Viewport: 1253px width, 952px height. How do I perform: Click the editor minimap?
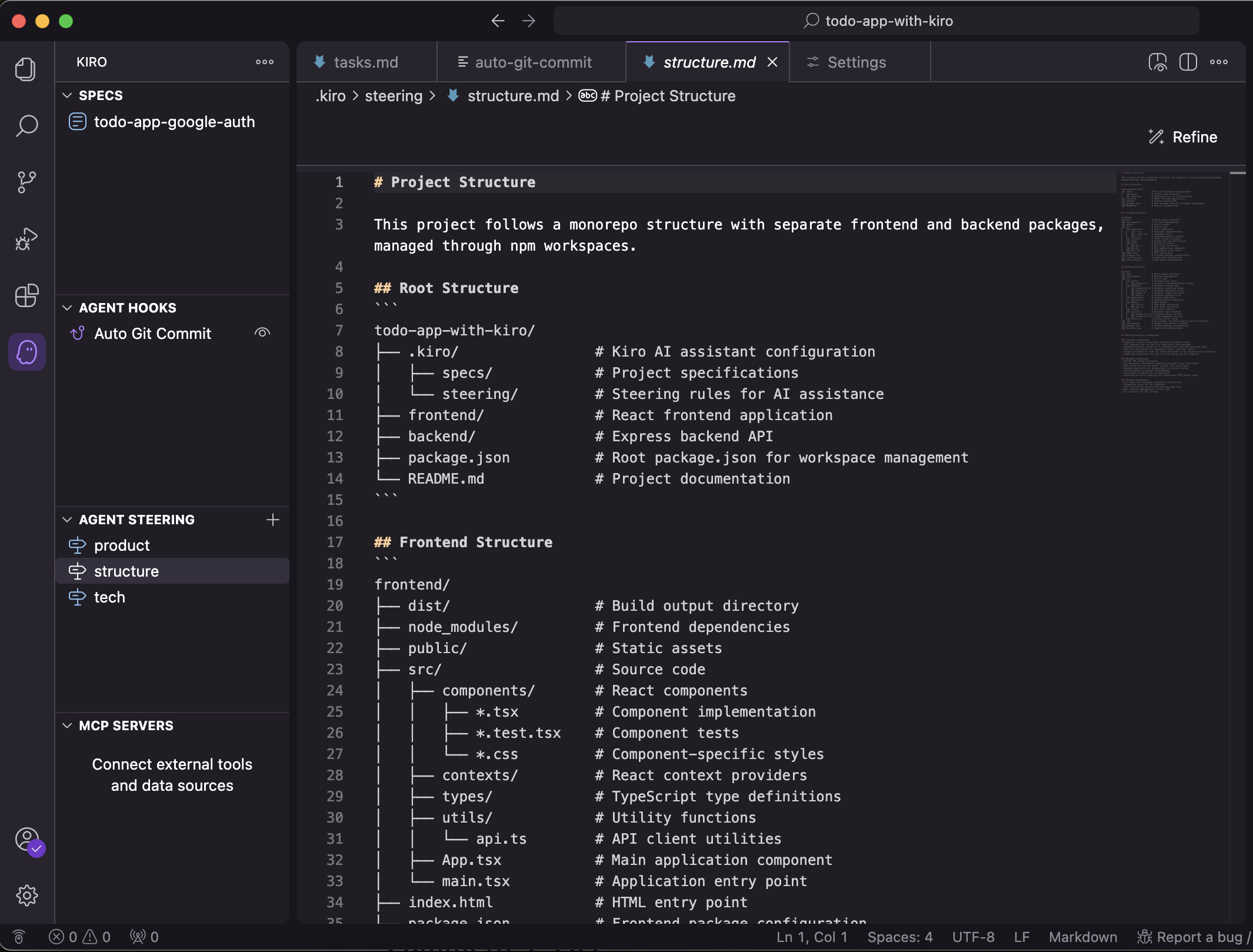tap(1172, 282)
